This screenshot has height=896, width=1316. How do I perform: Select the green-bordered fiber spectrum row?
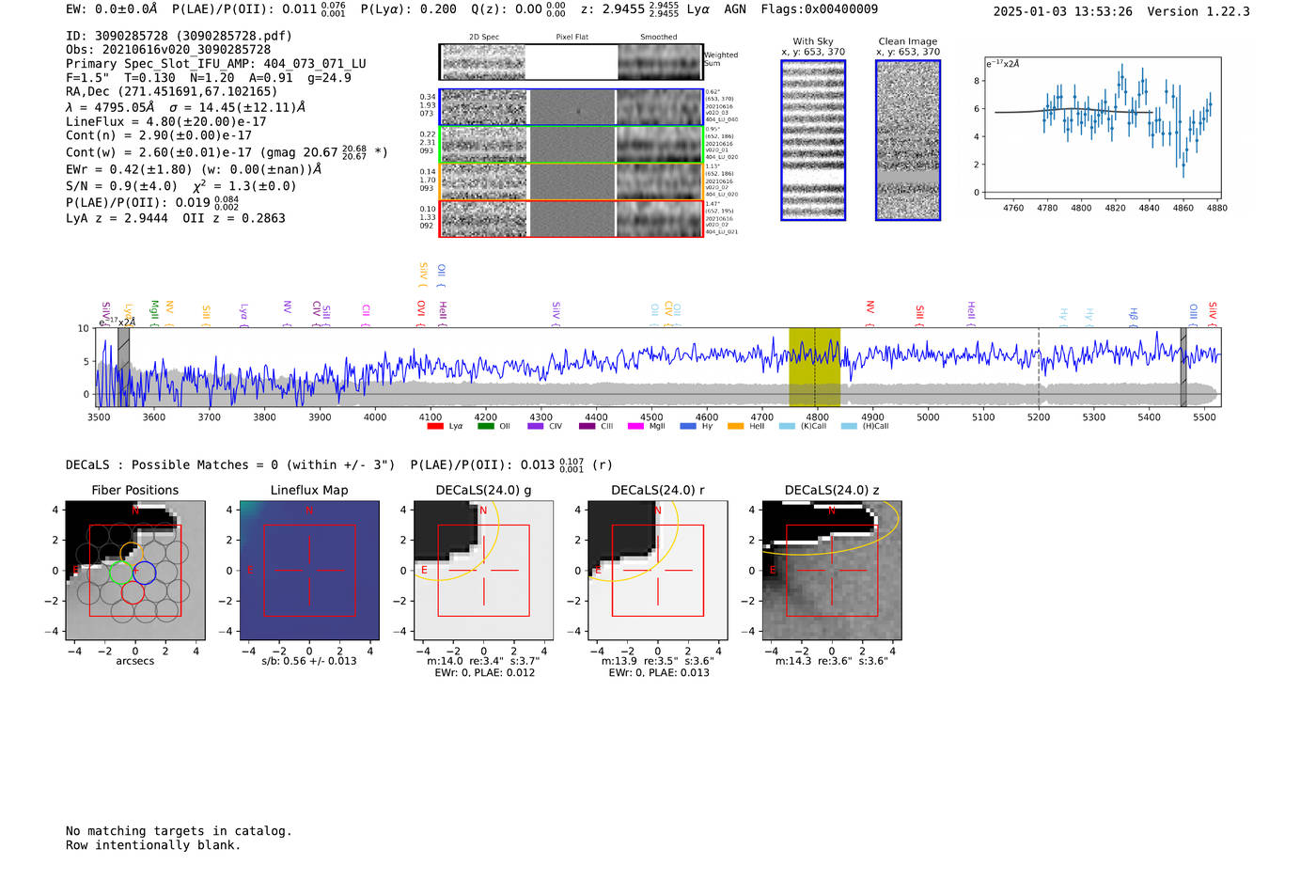tap(572, 145)
